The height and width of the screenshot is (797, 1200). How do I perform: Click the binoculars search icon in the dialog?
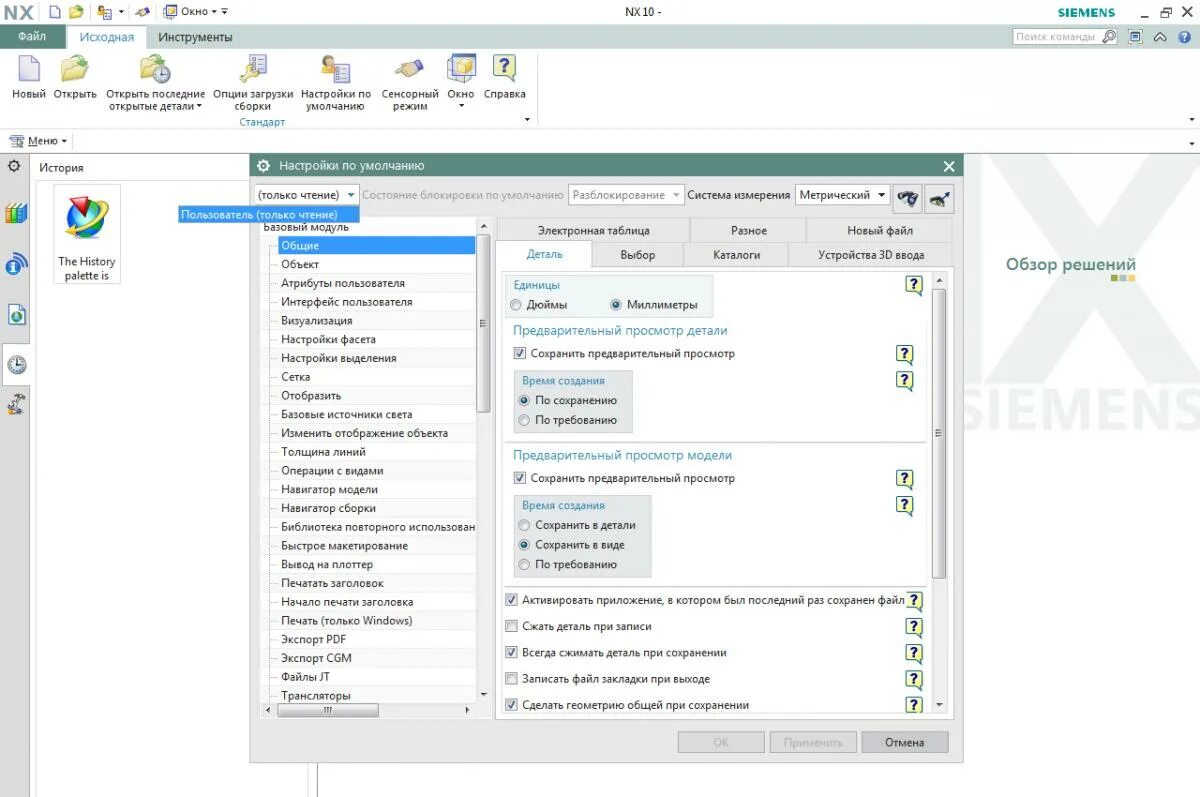(x=908, y=198)
